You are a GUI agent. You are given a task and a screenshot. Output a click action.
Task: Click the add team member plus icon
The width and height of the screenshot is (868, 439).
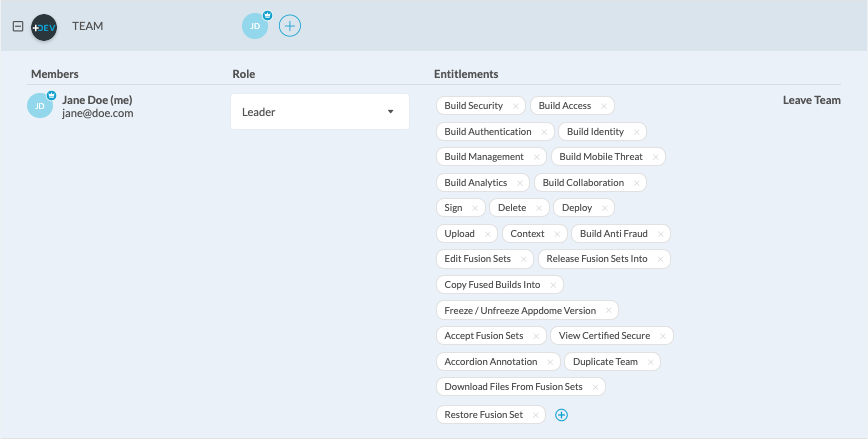tap(289, 26)
